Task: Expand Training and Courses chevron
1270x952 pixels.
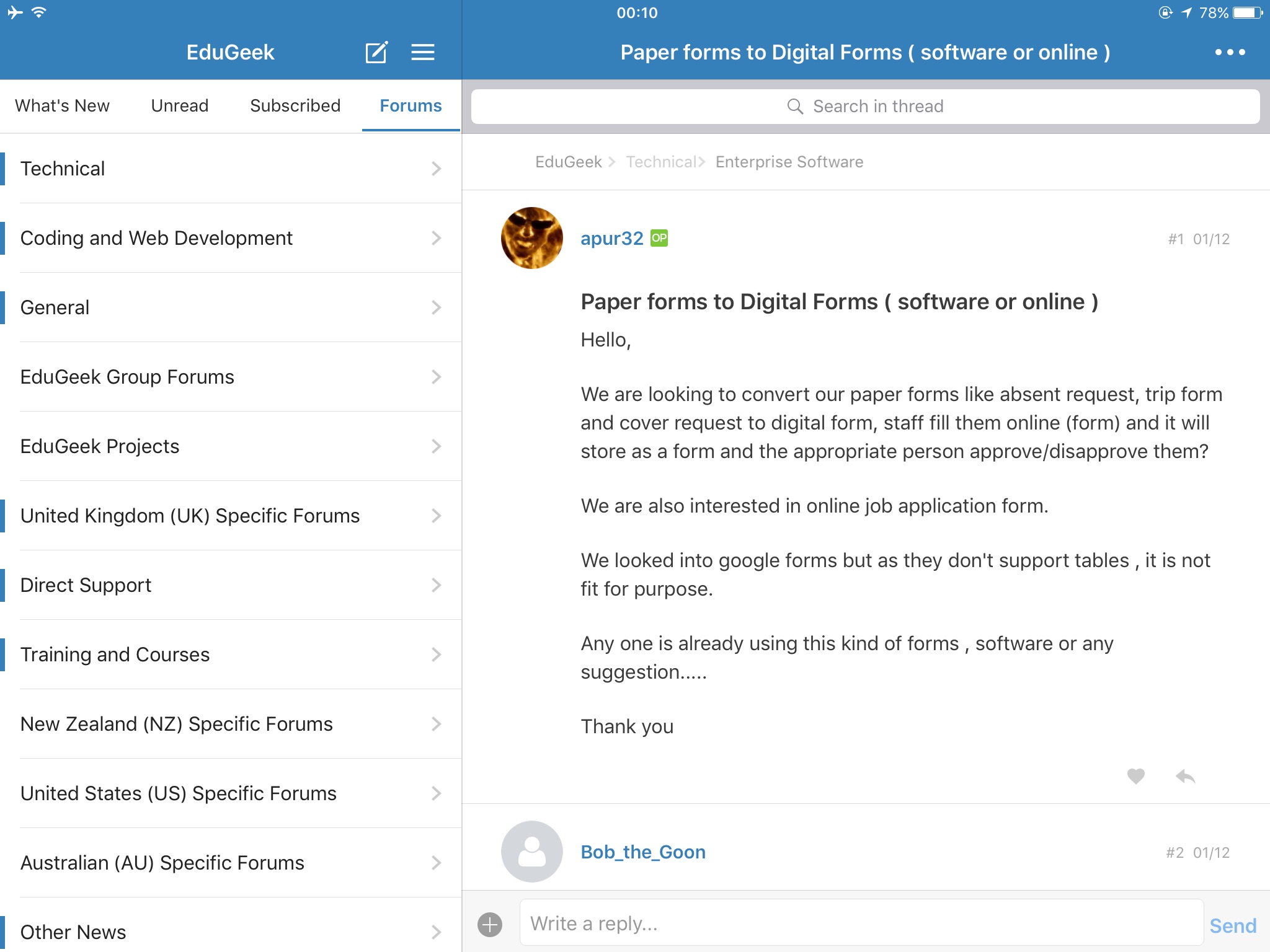Action: [436, 654]
